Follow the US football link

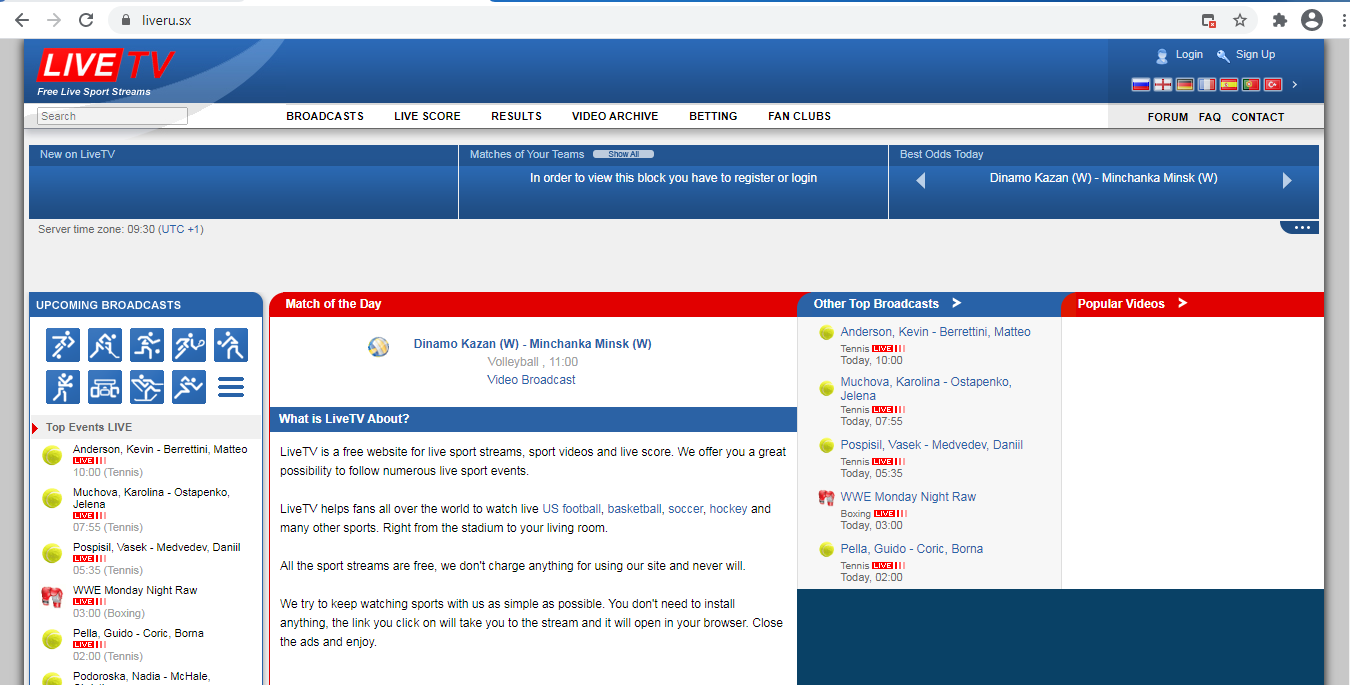coord(572,509)
